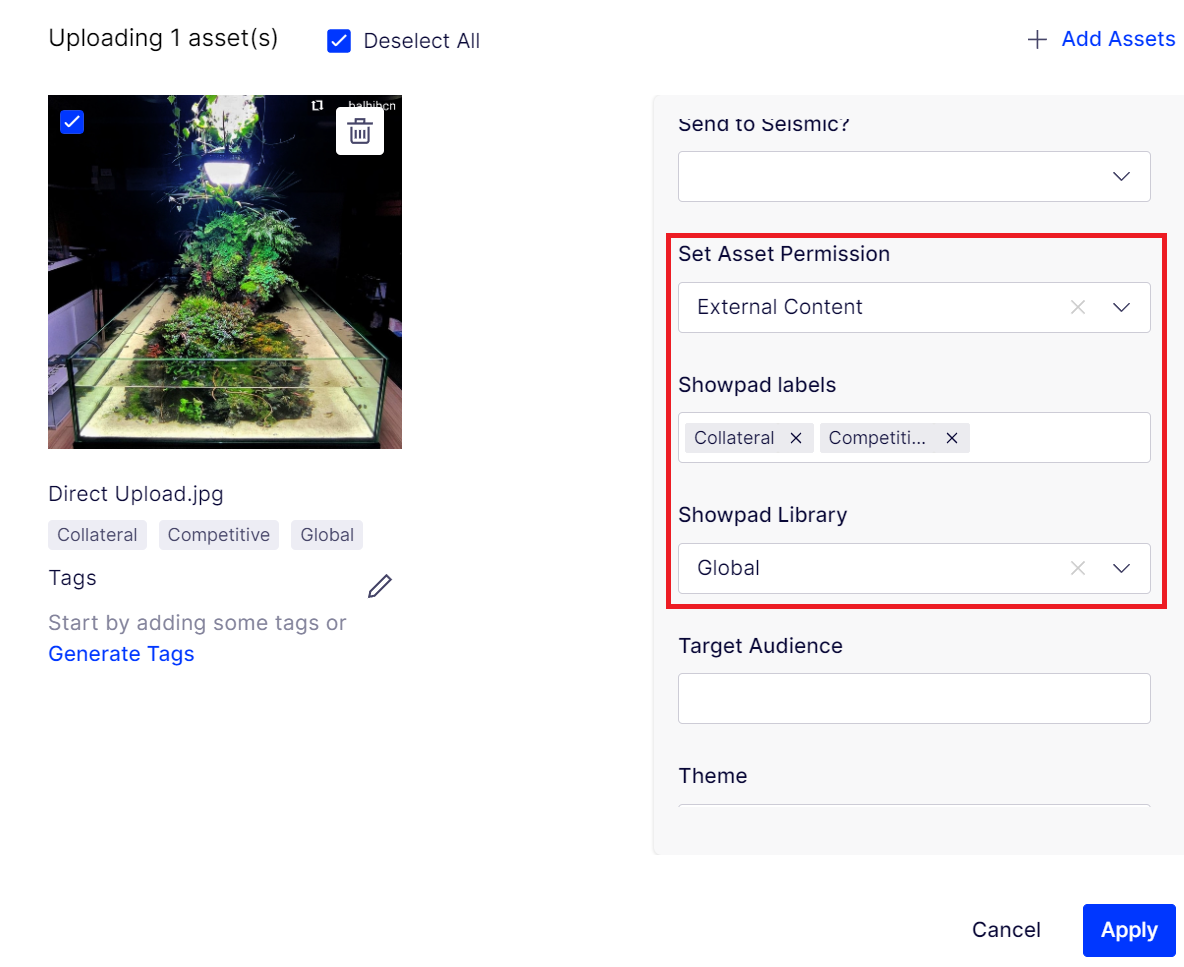Open the Set Asset Permission dropdown
The width and height of the screenshot is (1184, 967).
(x=1121, y=307)
